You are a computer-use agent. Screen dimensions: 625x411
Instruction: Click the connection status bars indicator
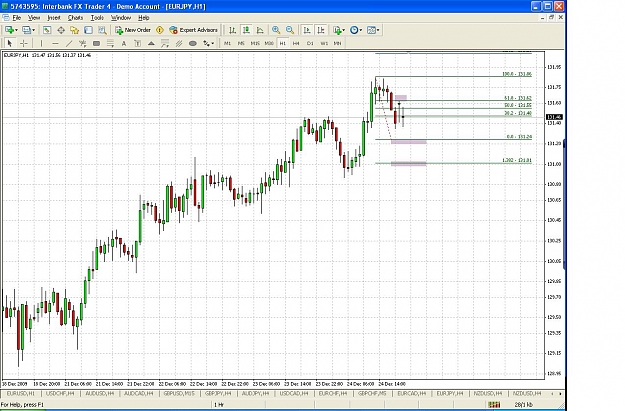[495, 405]
